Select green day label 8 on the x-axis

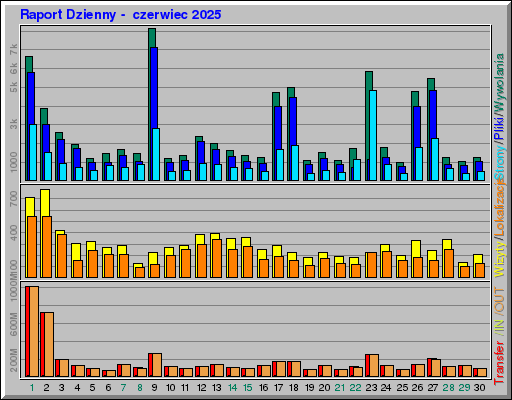click(139, 388)
